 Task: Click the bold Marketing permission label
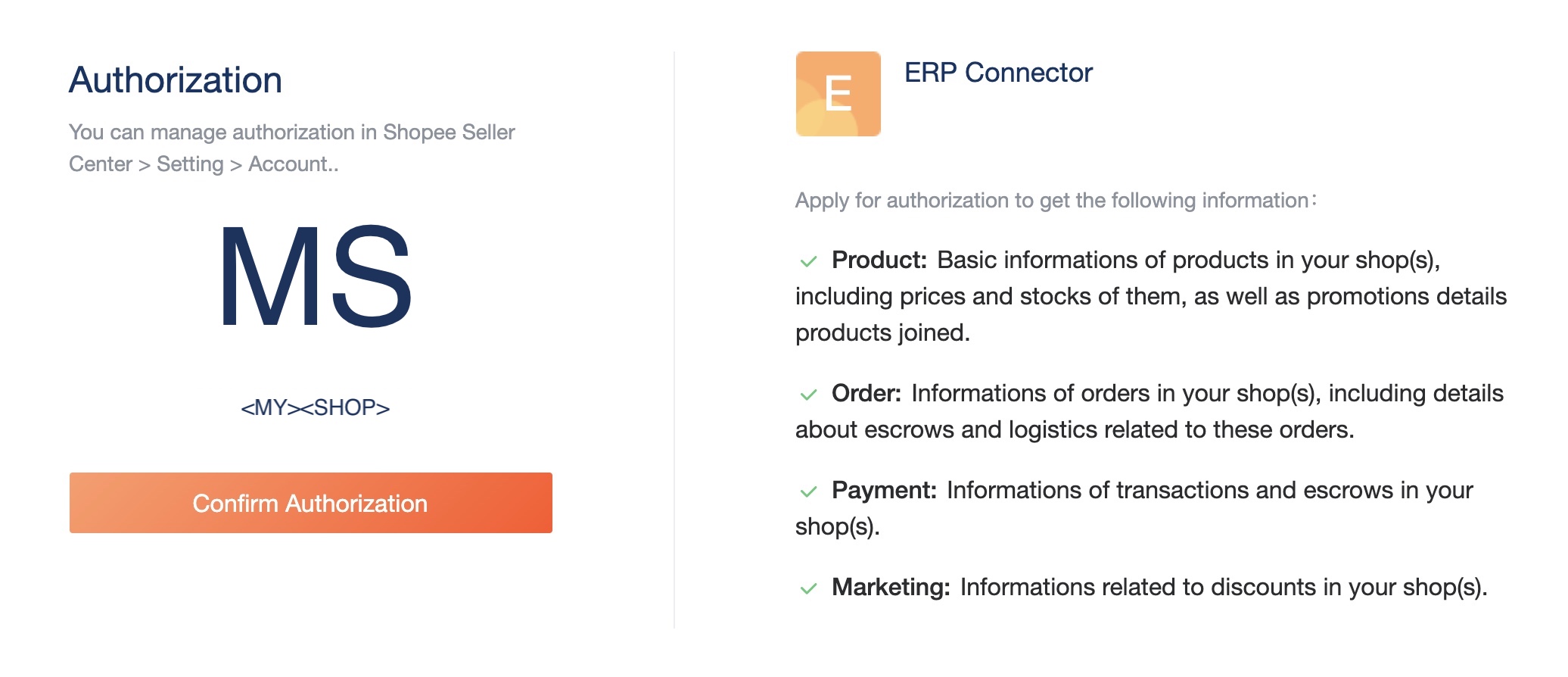click(x=890, y=587)
